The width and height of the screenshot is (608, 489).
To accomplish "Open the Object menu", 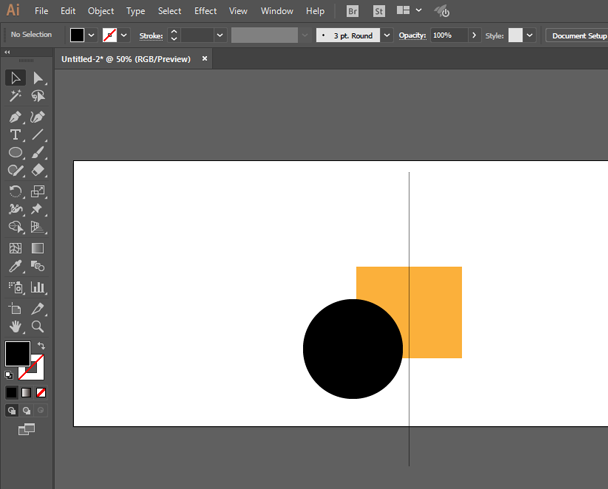I will [101, 11].
